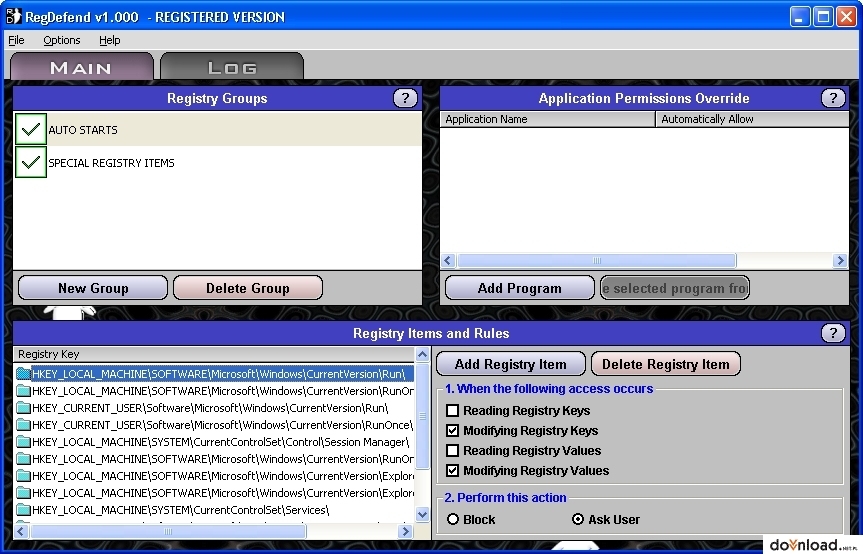This screenshot has width=863, height=554.
Task: Click registry key list scroll down arrow
Action: [x=422, y=515]
